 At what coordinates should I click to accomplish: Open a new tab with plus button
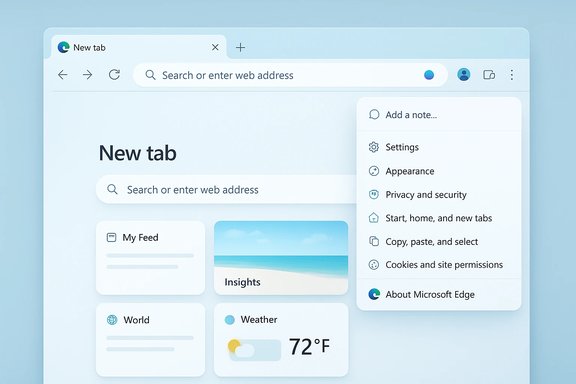[240, 47]
